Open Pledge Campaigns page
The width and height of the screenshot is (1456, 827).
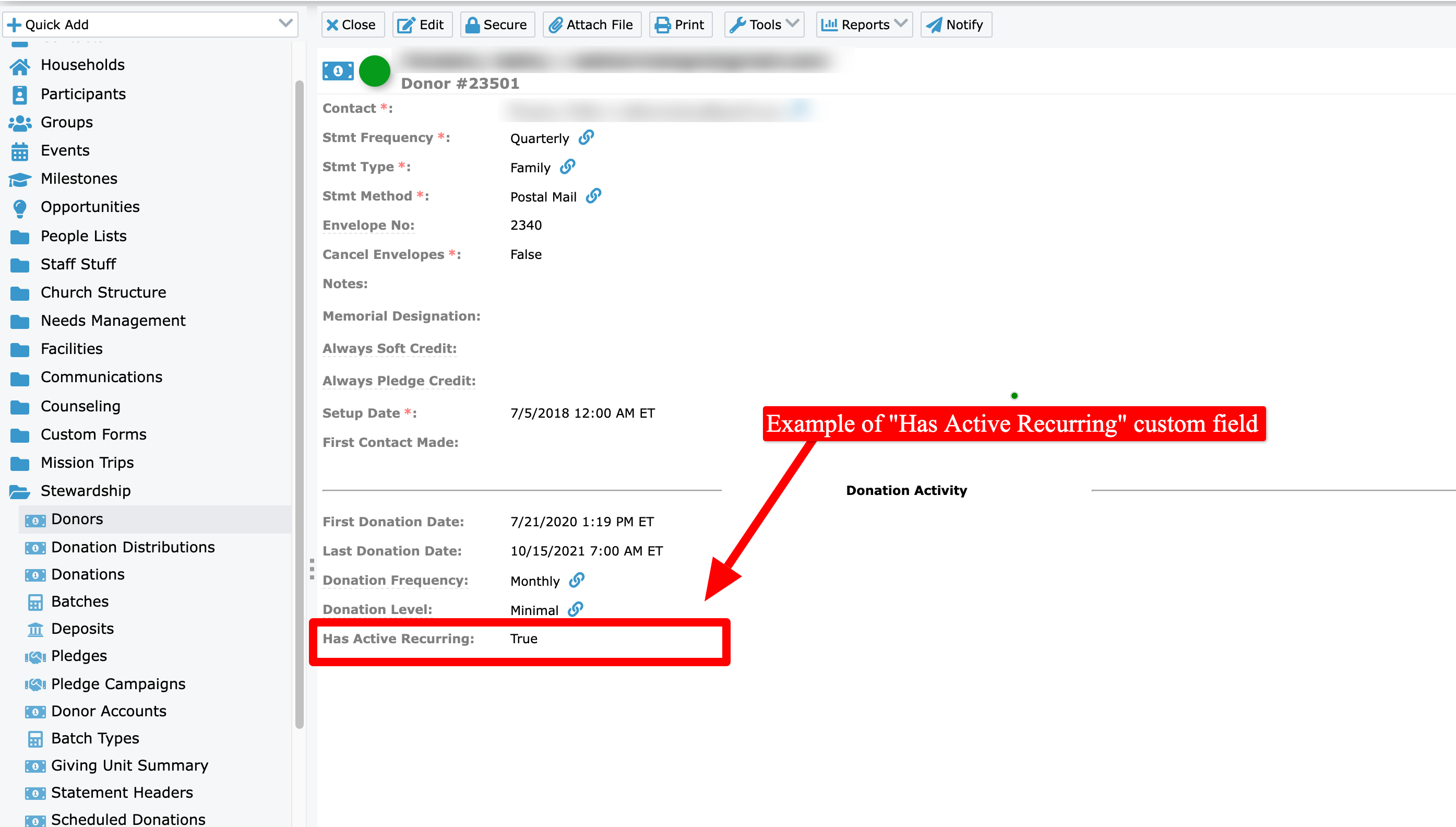(118, 684)
